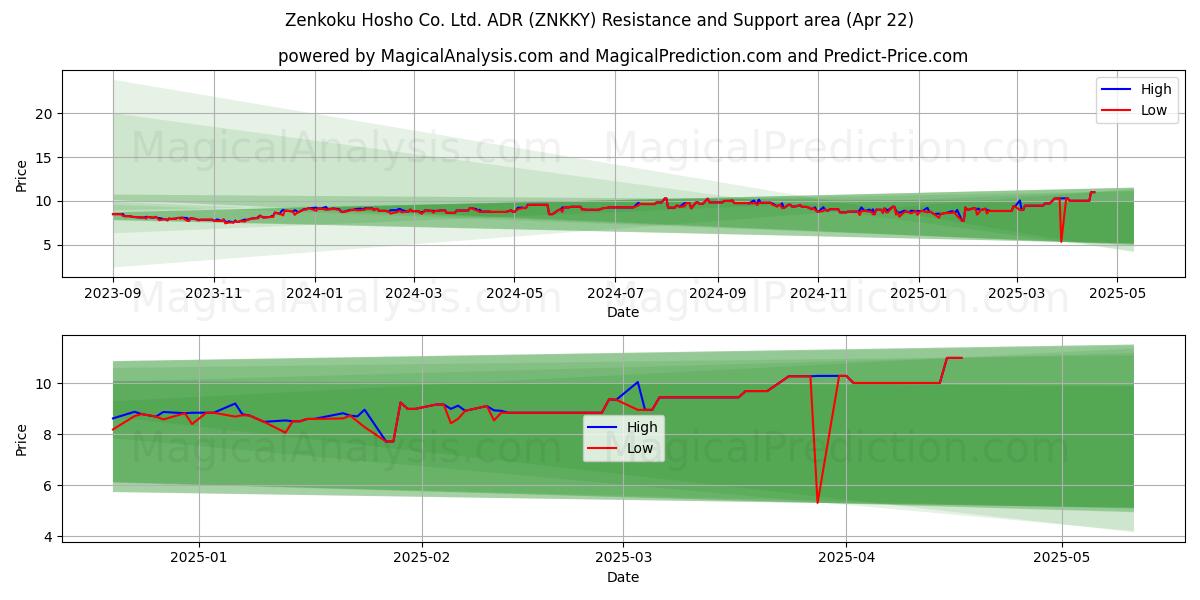Click the '2023-09' label on top chart axis
1200x600 pixels.
[x=113, y=294]
